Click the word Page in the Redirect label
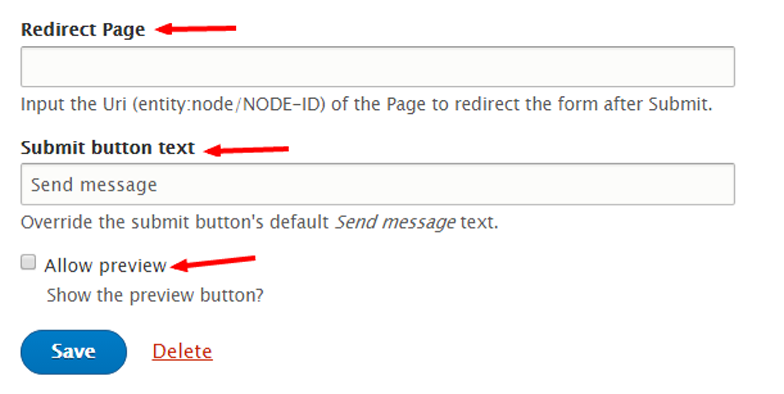 pyautogui.click(x=124, y=30)
